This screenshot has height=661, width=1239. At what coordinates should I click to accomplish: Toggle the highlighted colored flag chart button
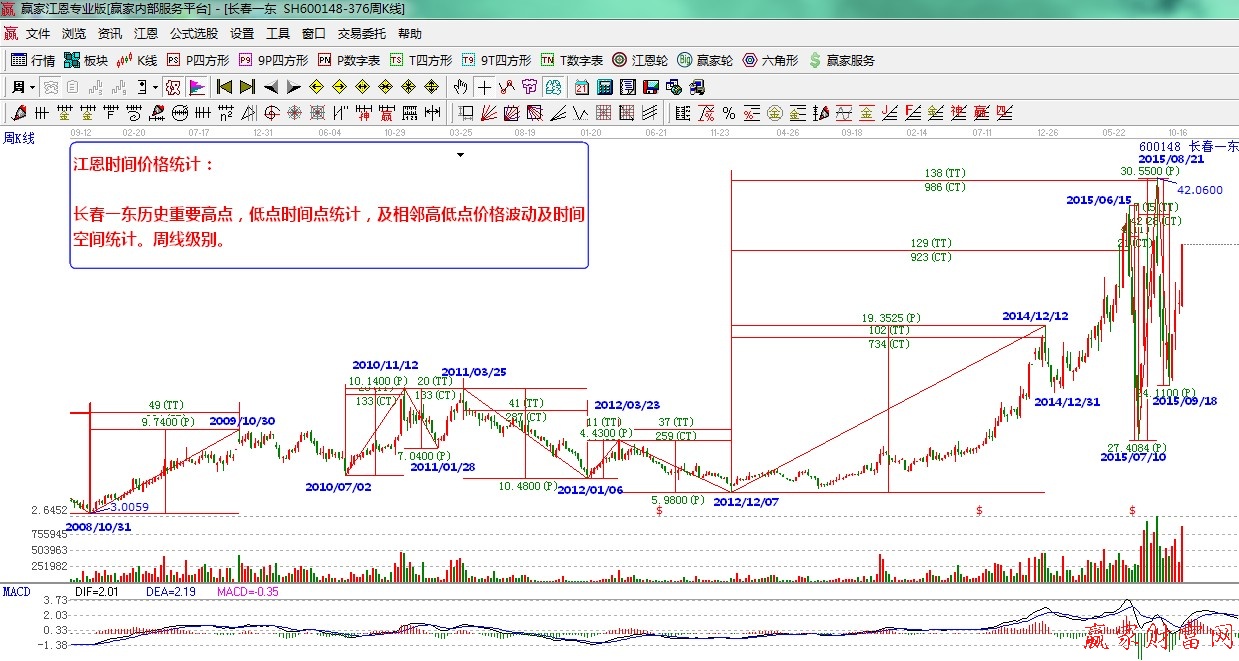197,87
